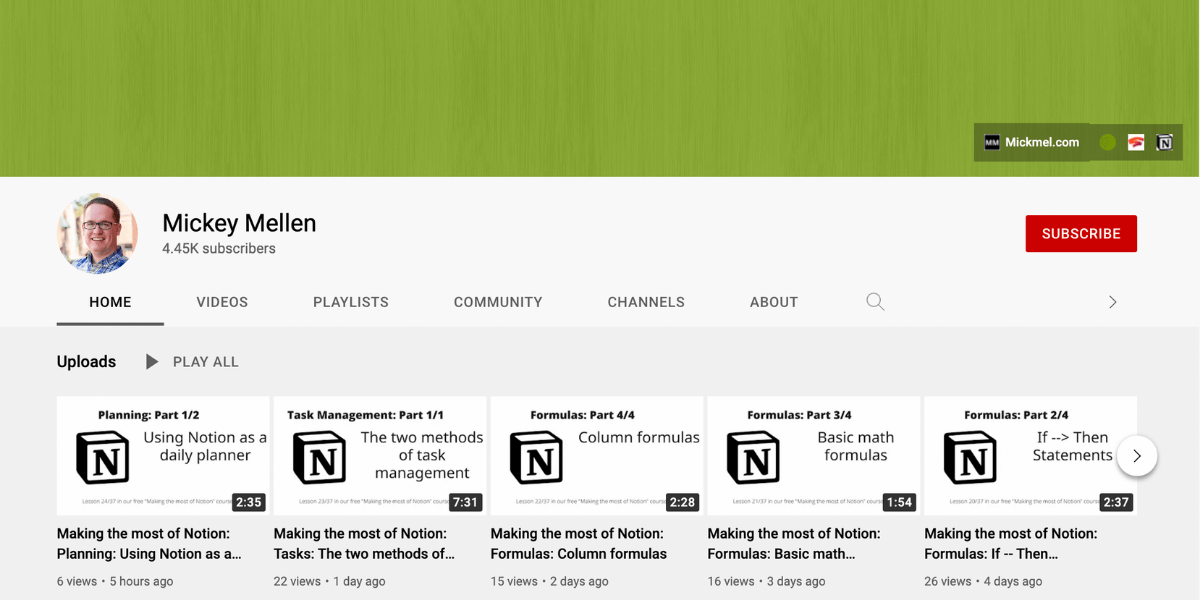Click the 2:35 duration badge
1200x600 pixels.
point(248,502)
